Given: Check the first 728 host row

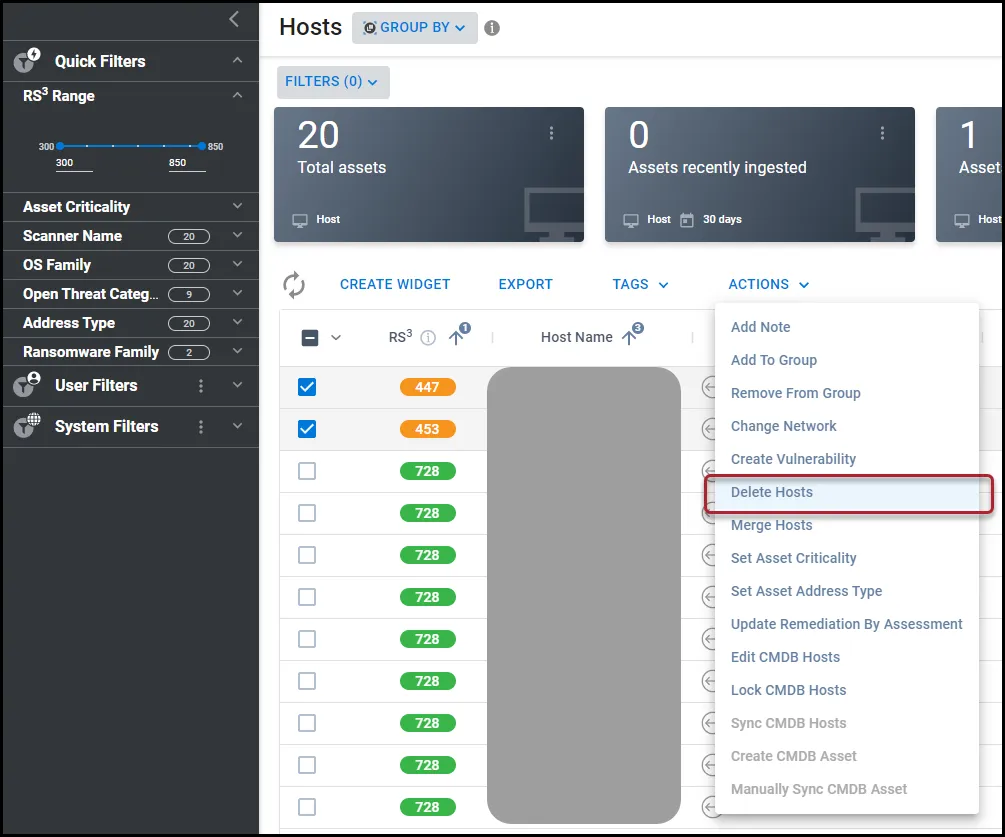Looking at the screenshot, I should click(x=307, y=471).
